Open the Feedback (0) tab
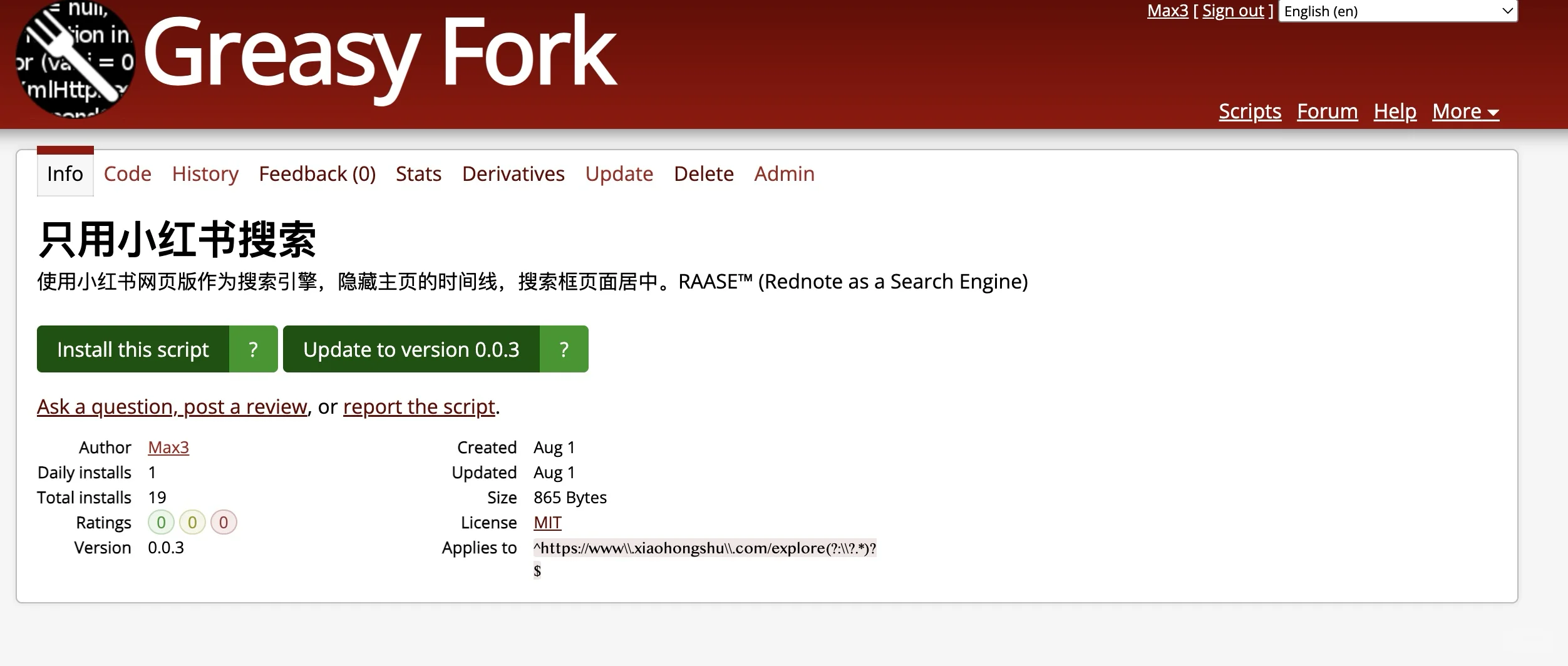 pos(317,173)
